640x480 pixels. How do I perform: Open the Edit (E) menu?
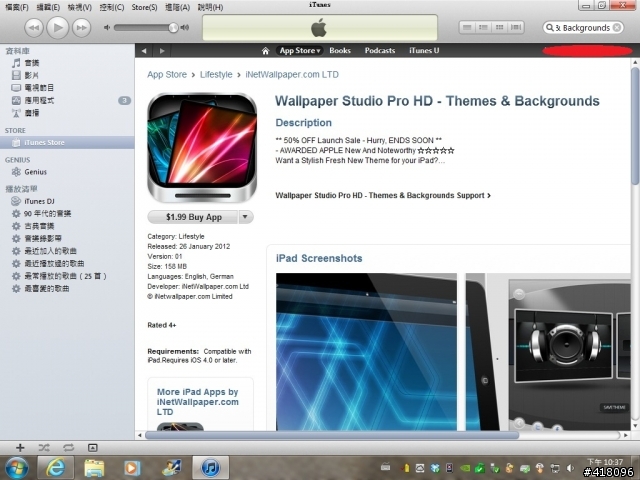point(48,7)
